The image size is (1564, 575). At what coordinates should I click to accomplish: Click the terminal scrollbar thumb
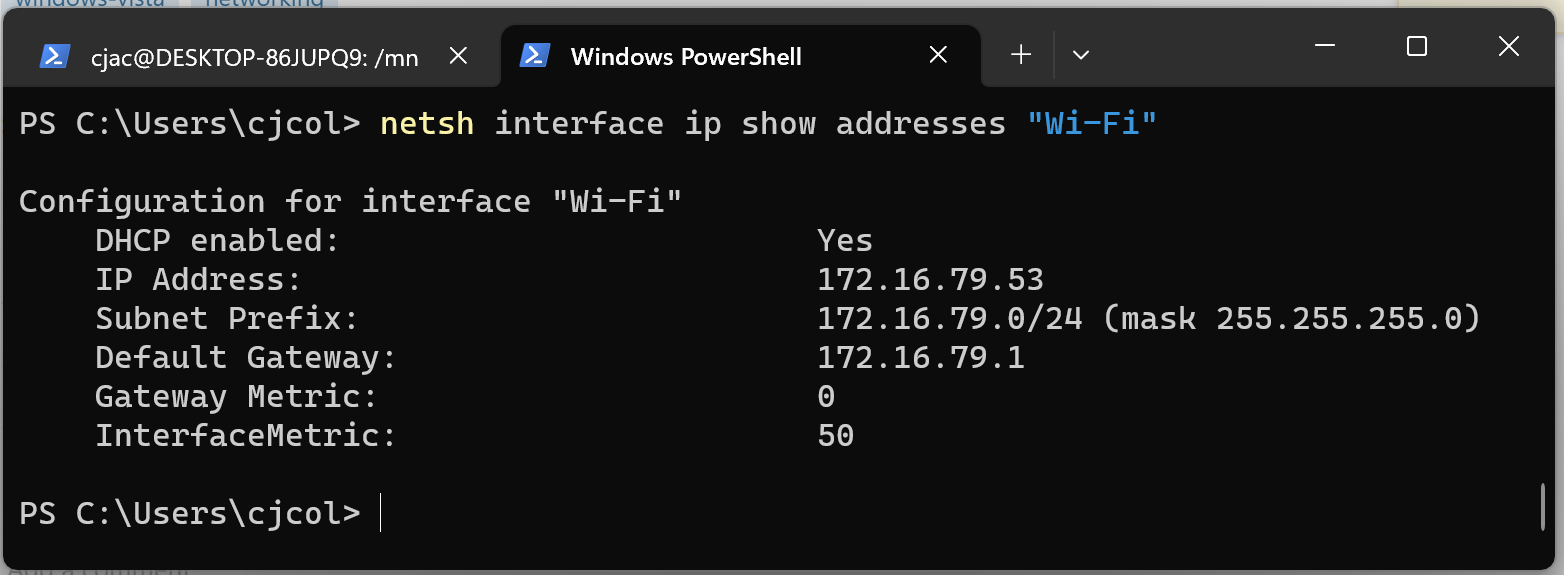(x=1544, y=505)
